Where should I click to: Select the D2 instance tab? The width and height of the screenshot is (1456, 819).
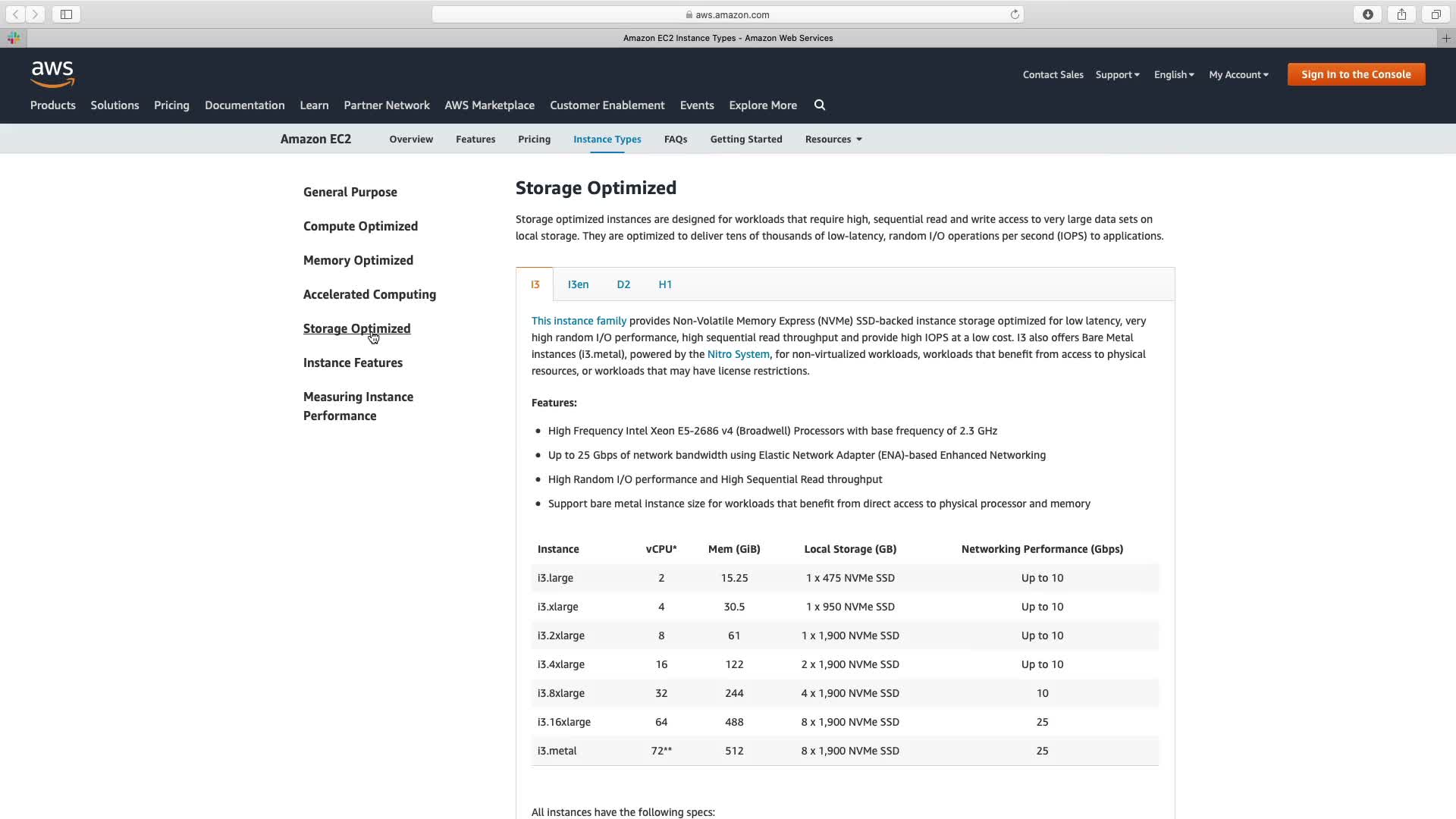[623, 284]
